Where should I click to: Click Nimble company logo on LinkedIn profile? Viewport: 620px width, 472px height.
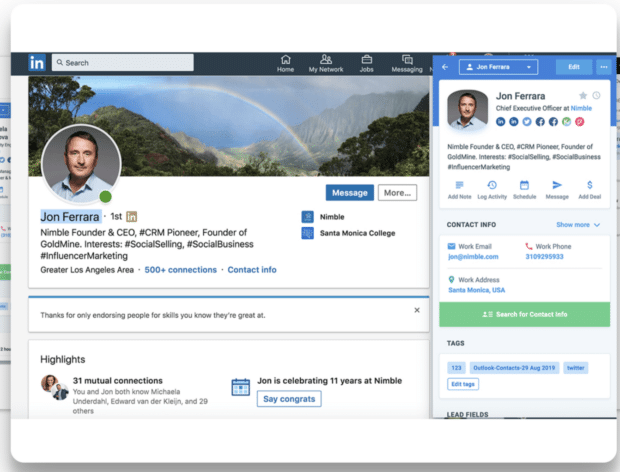307,217
